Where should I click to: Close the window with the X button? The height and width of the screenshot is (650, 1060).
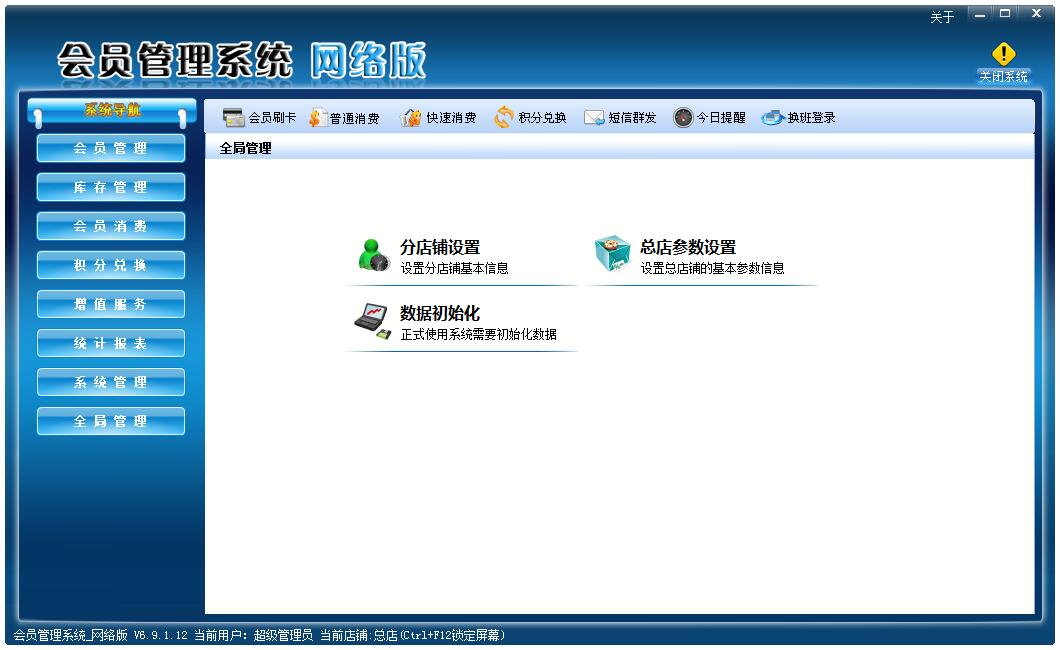pyautogui.click(x=1036, y=14)
